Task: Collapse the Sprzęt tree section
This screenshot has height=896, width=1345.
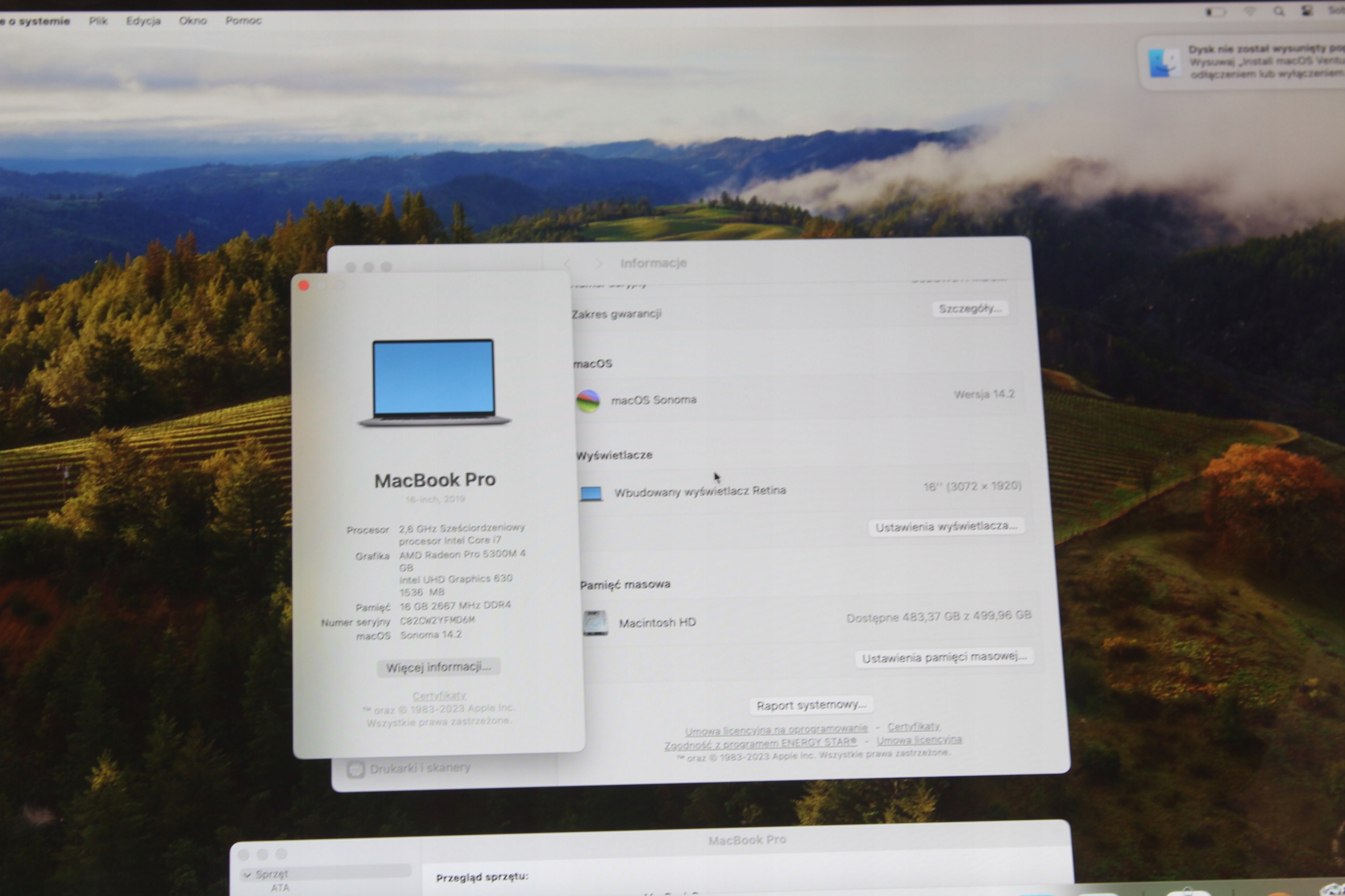Action: [x=247, y=875]
